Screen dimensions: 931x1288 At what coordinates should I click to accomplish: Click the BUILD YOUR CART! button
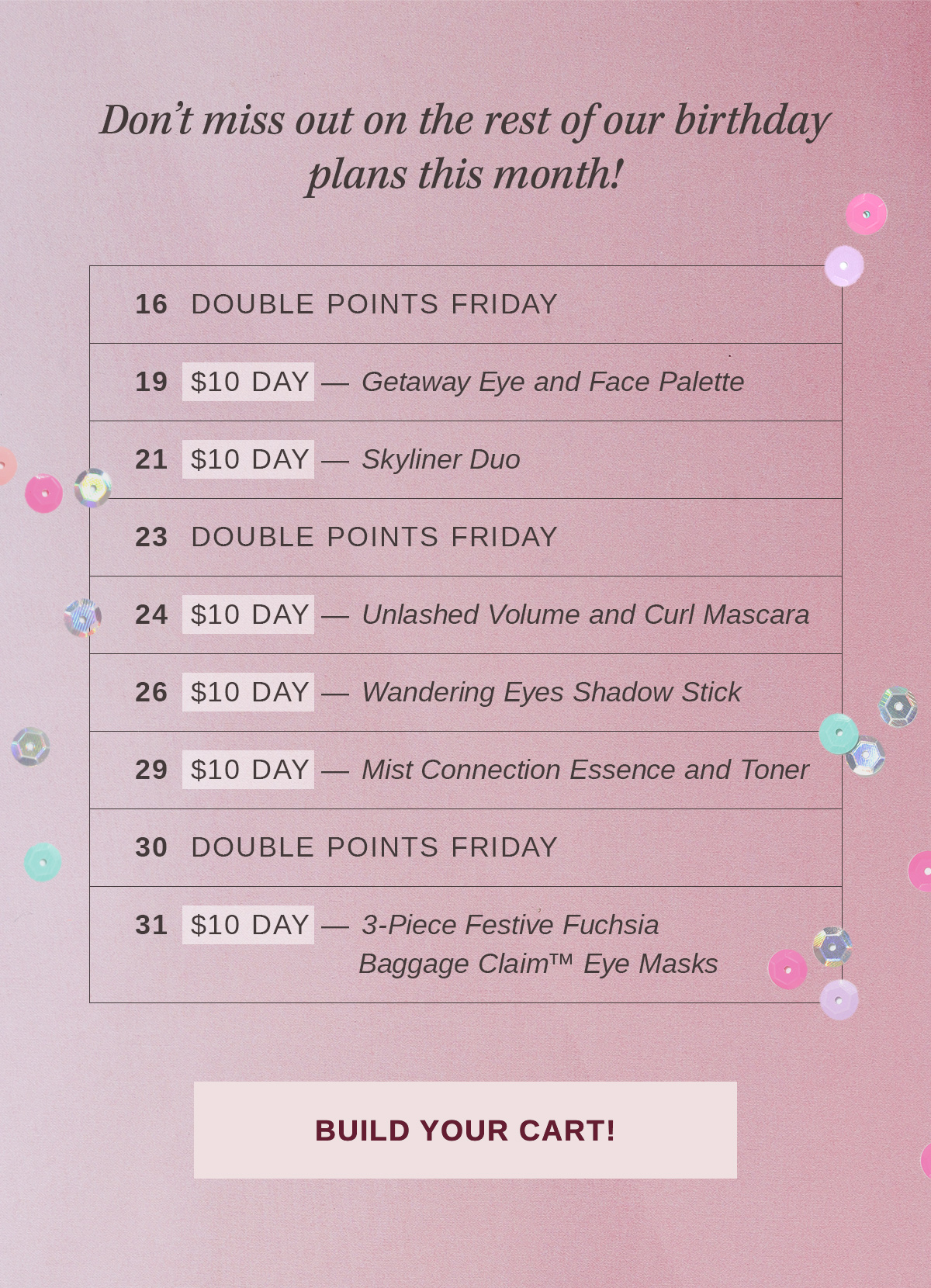465,1130
